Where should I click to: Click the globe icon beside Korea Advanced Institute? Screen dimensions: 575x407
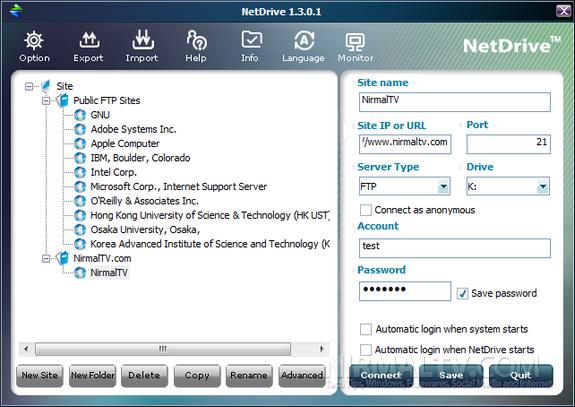coord(80,244)
